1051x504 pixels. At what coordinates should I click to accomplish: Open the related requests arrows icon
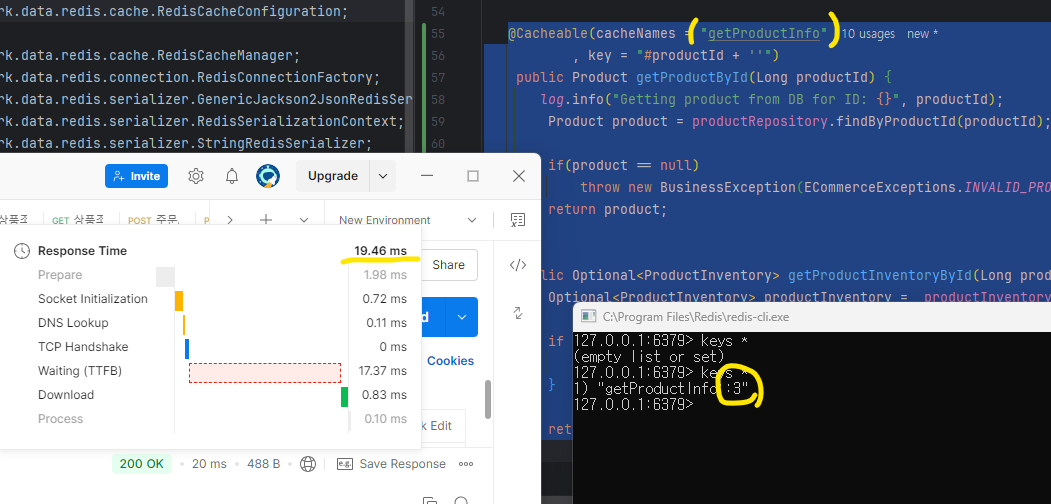(x=517, y=312)
